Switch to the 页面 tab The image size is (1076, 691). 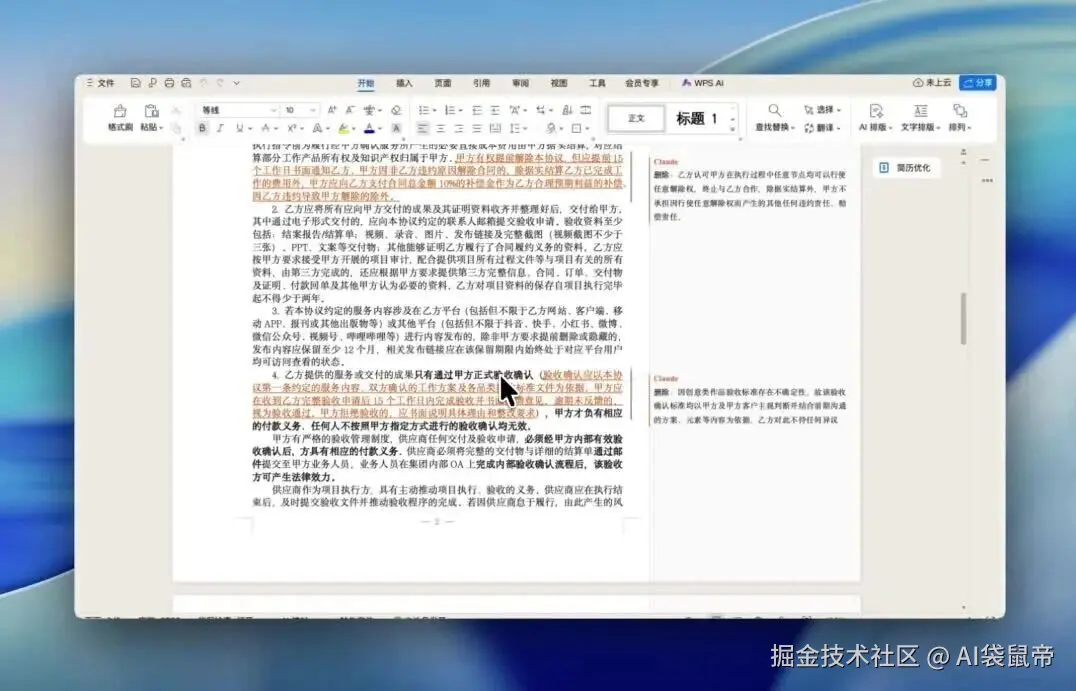443,83
